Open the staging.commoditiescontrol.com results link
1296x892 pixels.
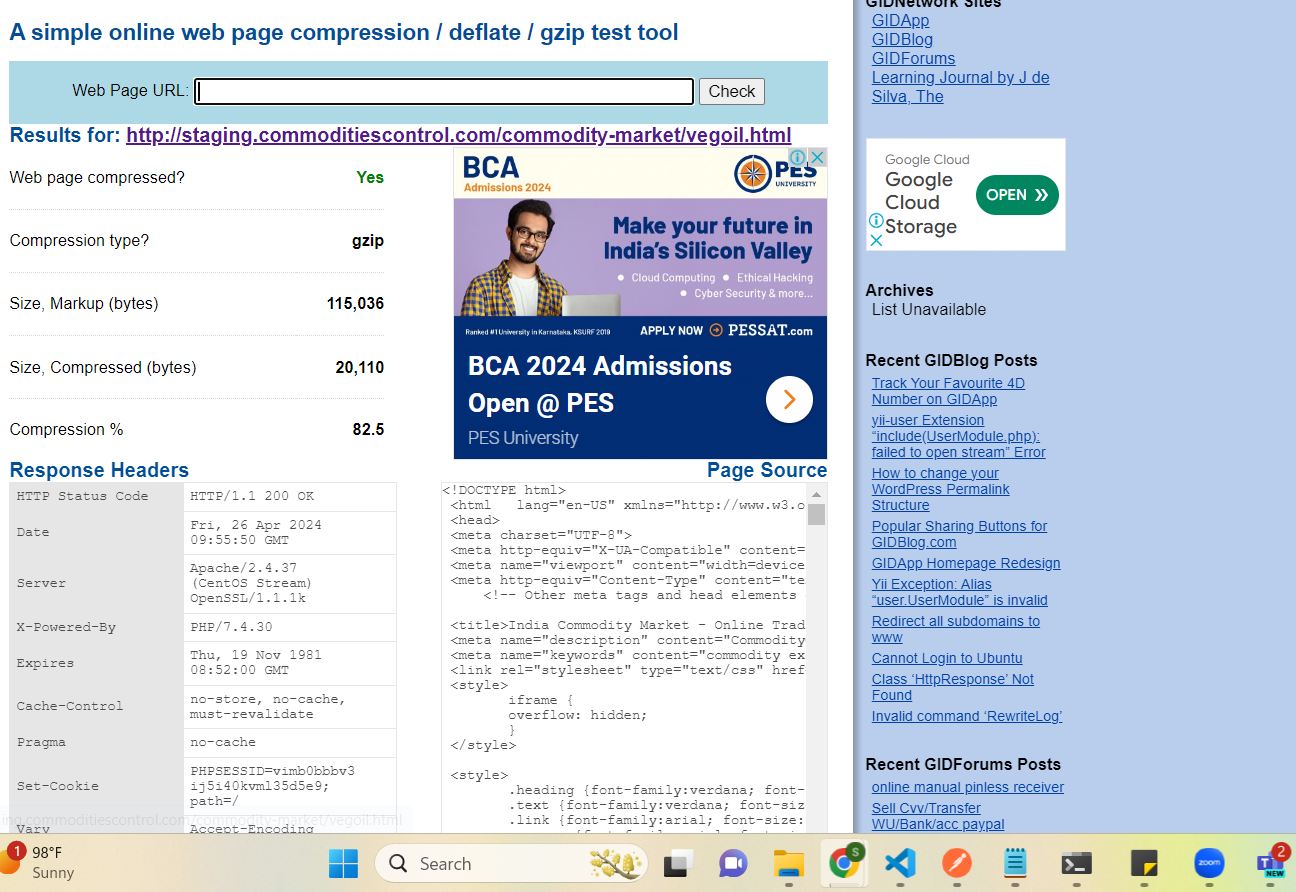(x=459, y=135)
